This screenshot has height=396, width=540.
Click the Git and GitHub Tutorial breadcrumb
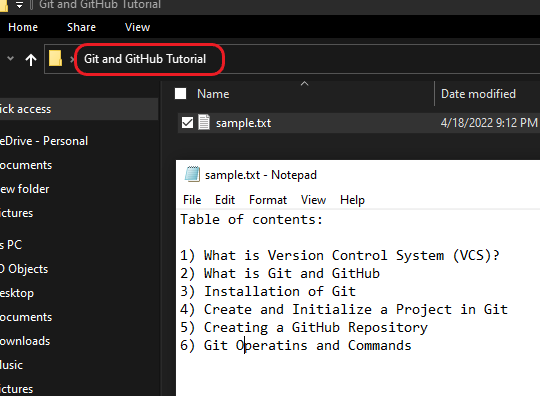(x=145, y=59)
